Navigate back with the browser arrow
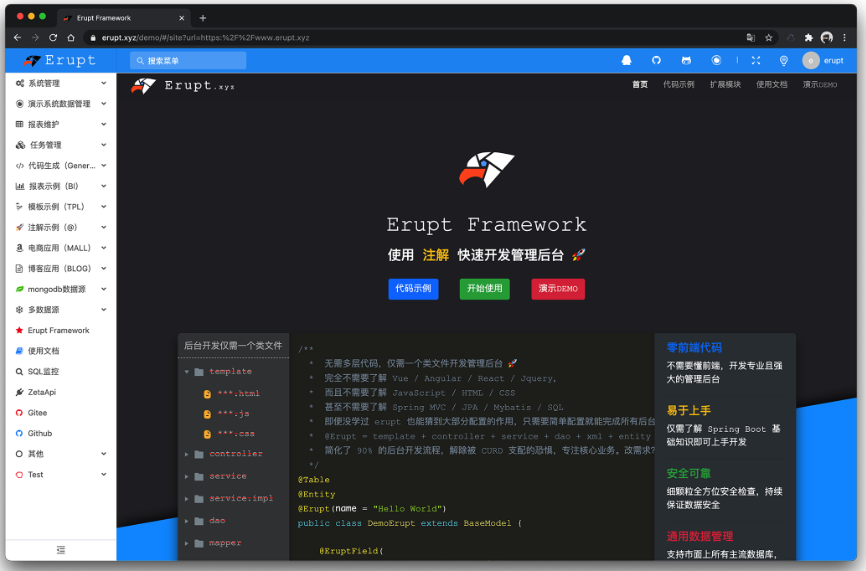The height and width of the screenshot is (571, 866). 17,38
